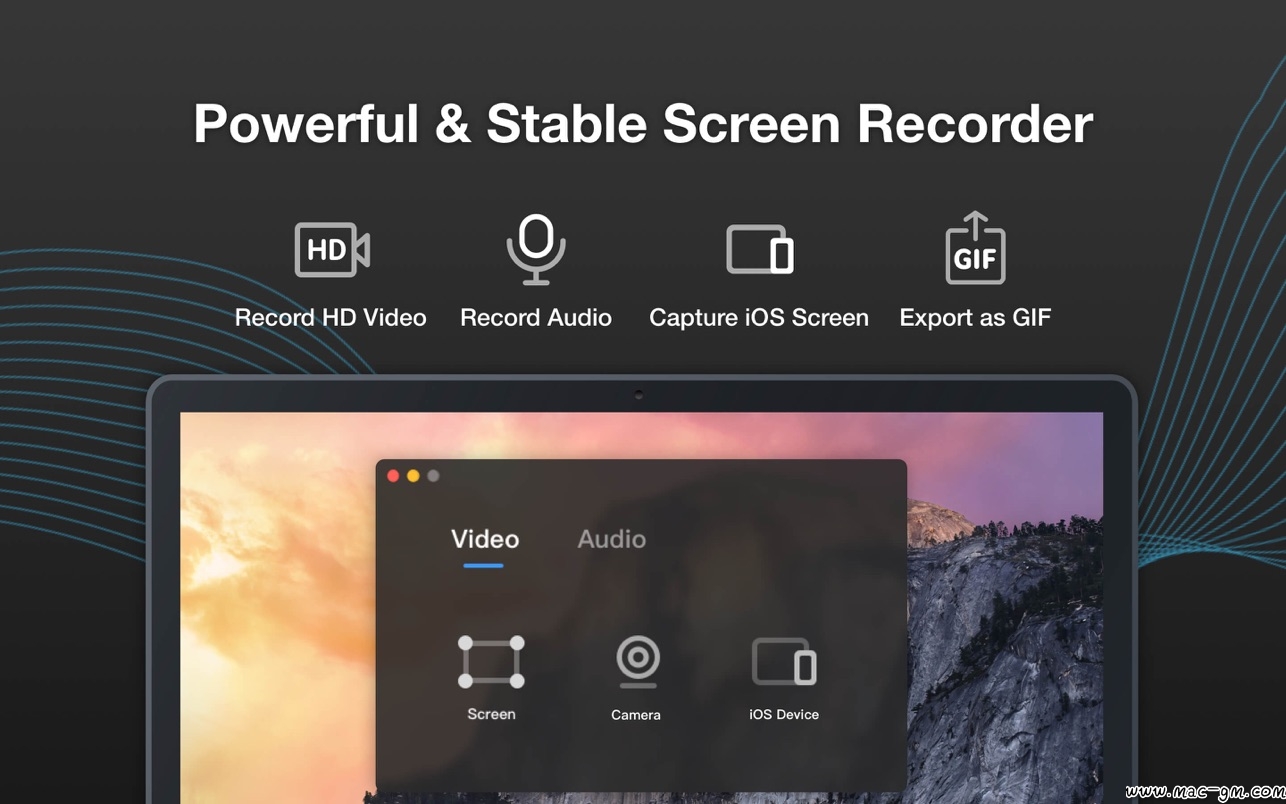This screenshot has height=804, width=1286.
Task: Click the HD camera icon in the banner
Action: (x=332, y=249)
